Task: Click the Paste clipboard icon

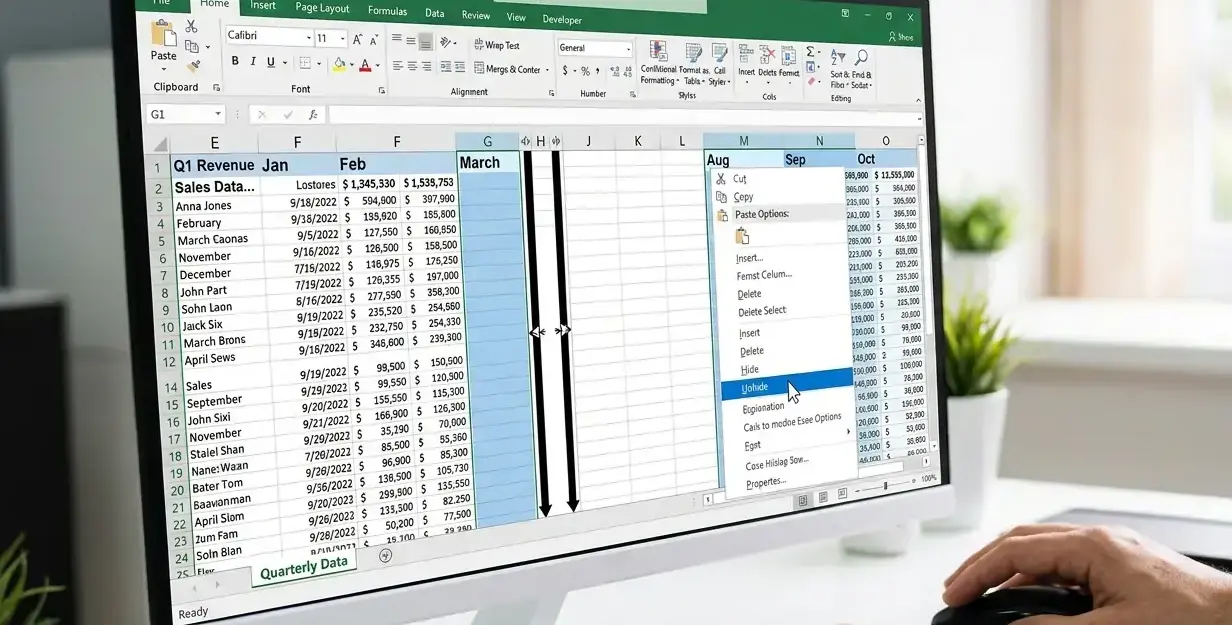Action: pyautogui.click(x=163, y=34)
